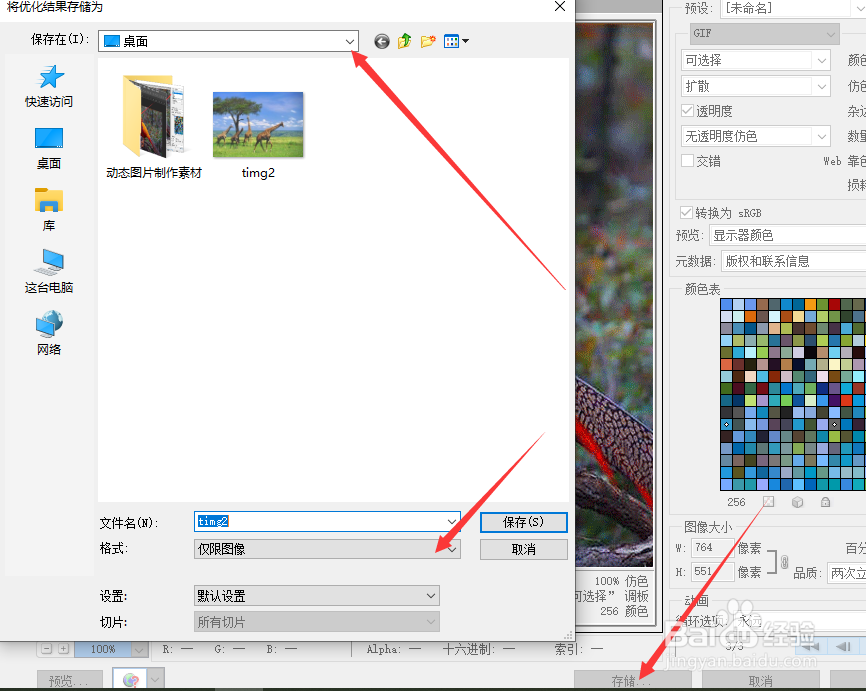The width and height of the screenshot is (866, 691).
Task: Select the dark red swatch in color table top row
Action: [835, 304]
